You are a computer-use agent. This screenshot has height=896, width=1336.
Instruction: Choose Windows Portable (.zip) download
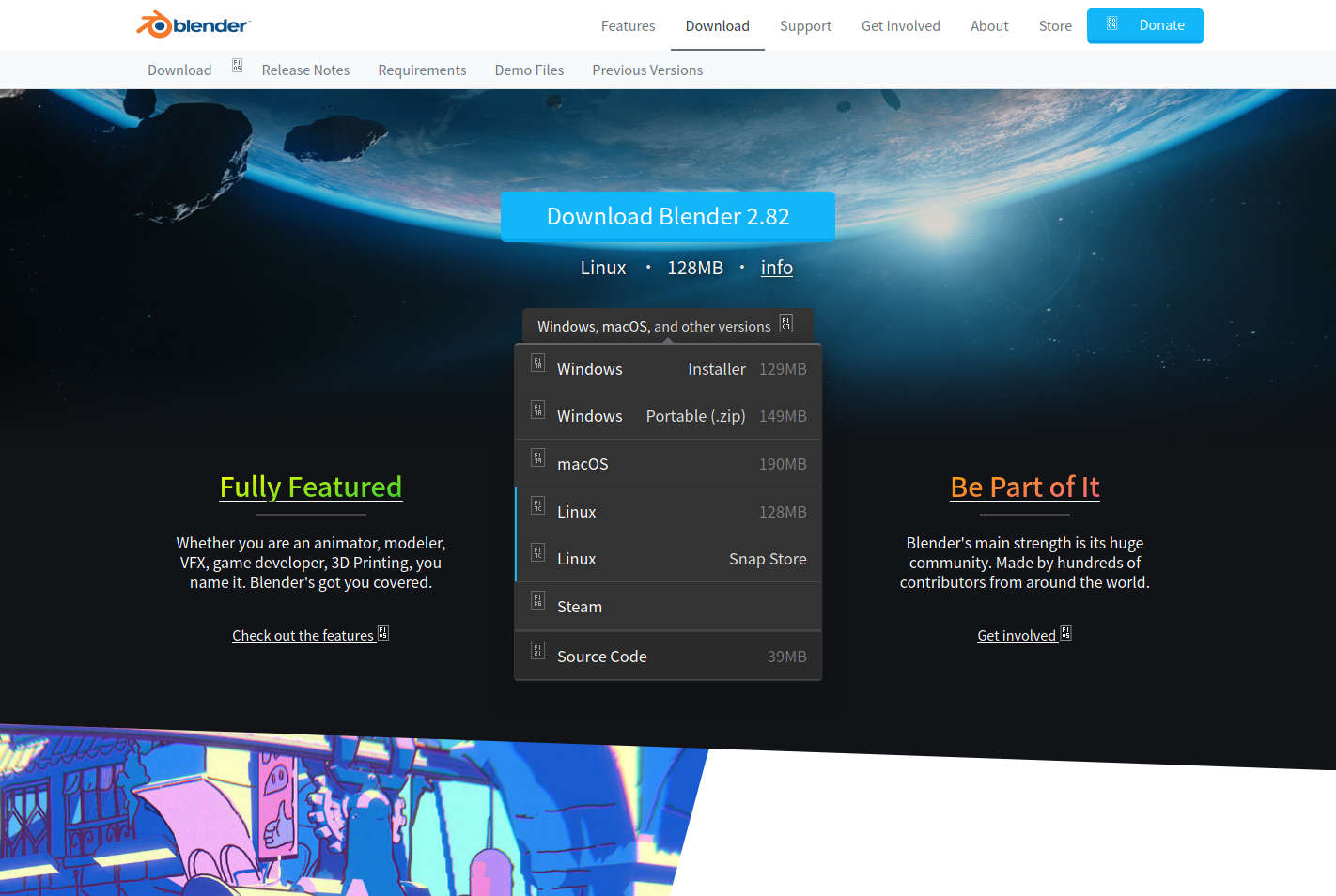pos(668,416)
